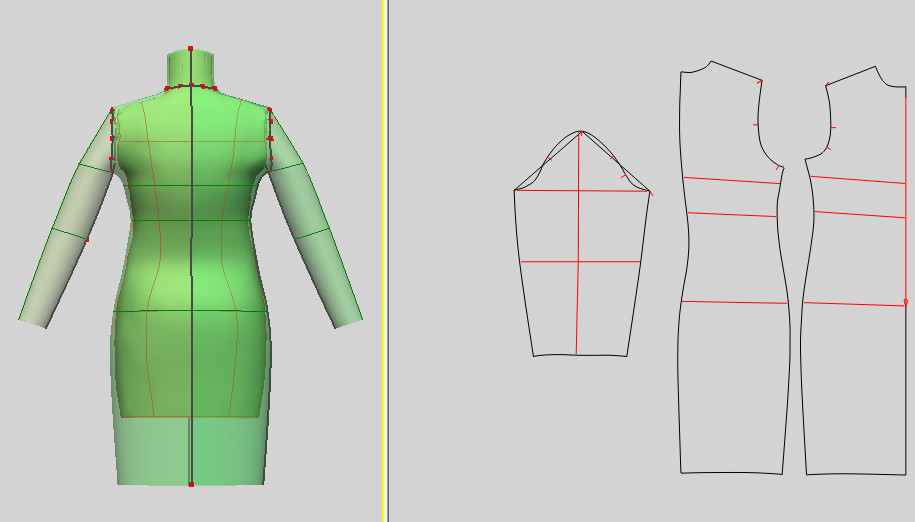
Task: Select the bust line on the middle bodice pattern
Action: pyautogui.click(x=732, y=180)
